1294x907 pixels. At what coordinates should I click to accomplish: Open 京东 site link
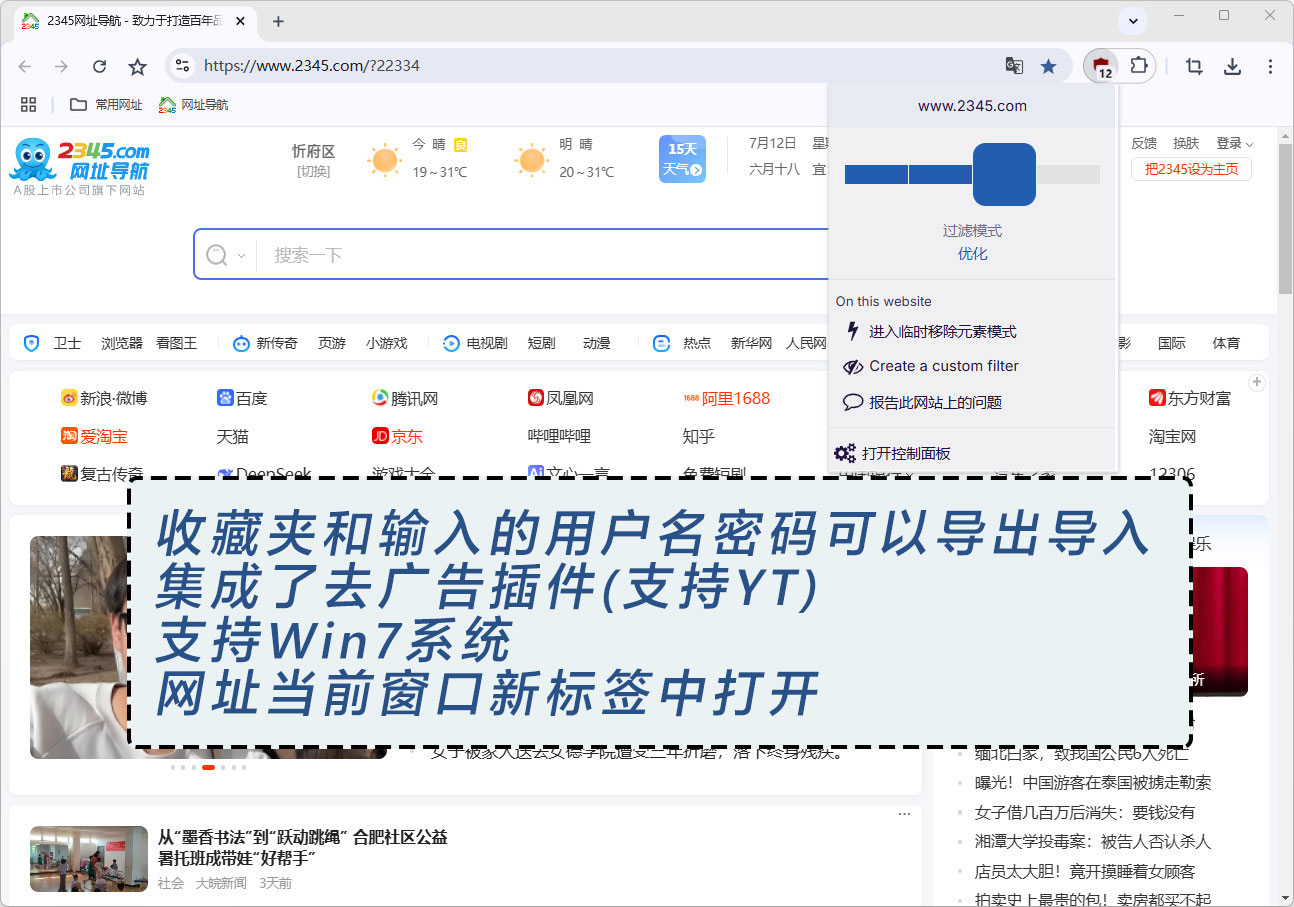point(397,436)
